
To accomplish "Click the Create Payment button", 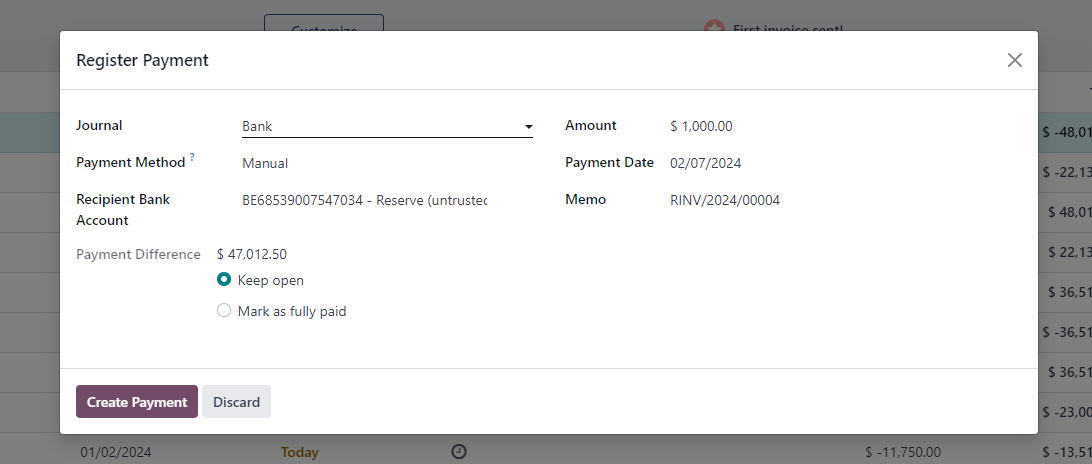I will click(x=136, y=402).
